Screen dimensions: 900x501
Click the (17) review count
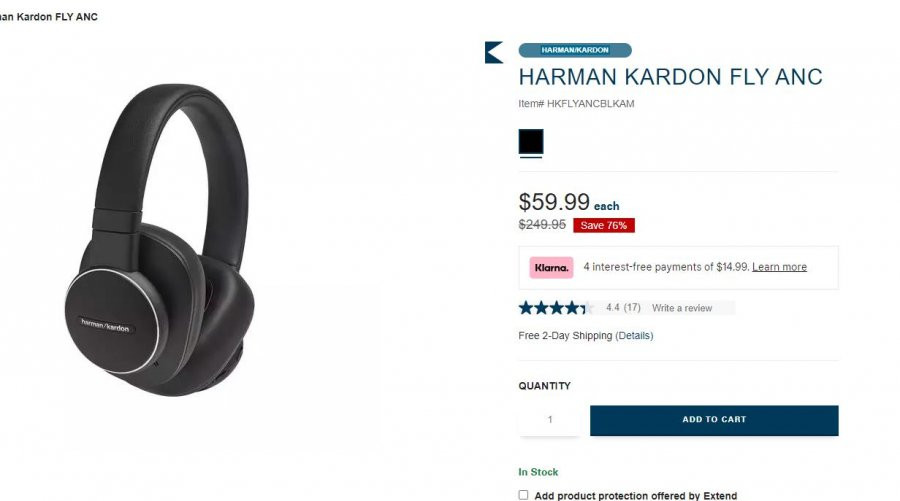[x=632, y=308]
